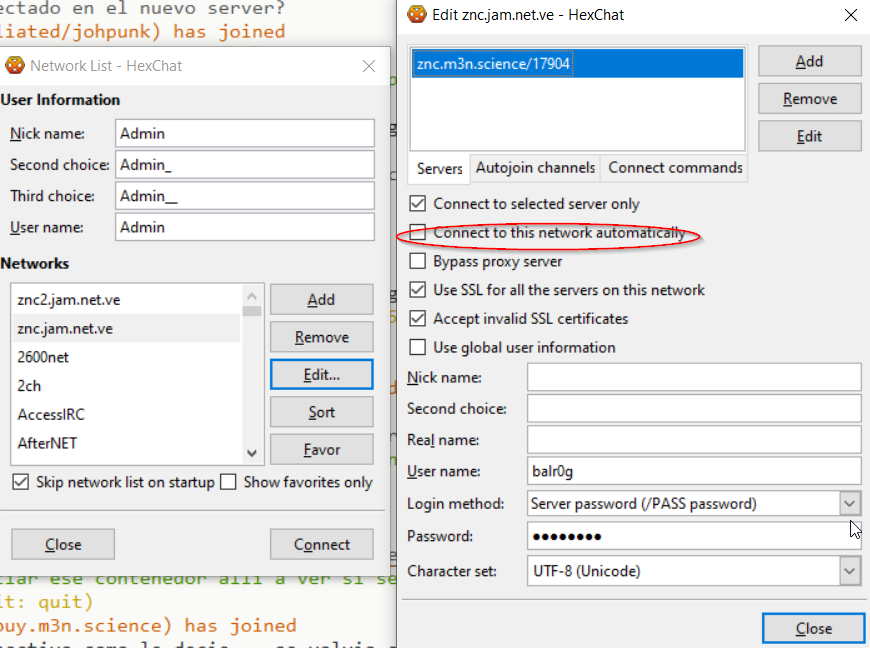Click the Password field
Image resolution: width=870 pixels, height=648 pixels.
tap(694, 536)
